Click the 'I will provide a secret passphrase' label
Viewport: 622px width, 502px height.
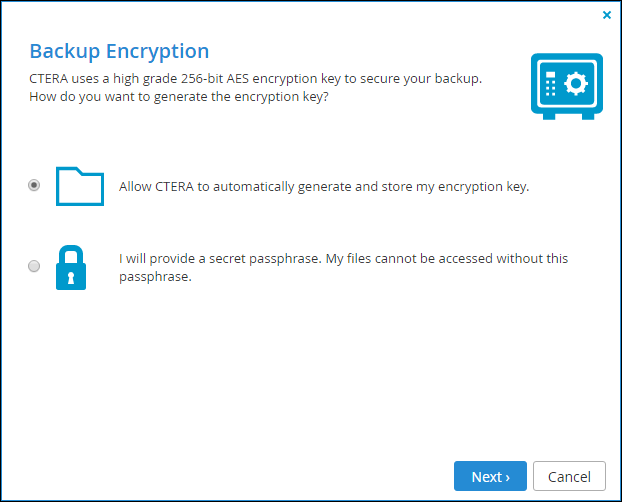(344, 267)
